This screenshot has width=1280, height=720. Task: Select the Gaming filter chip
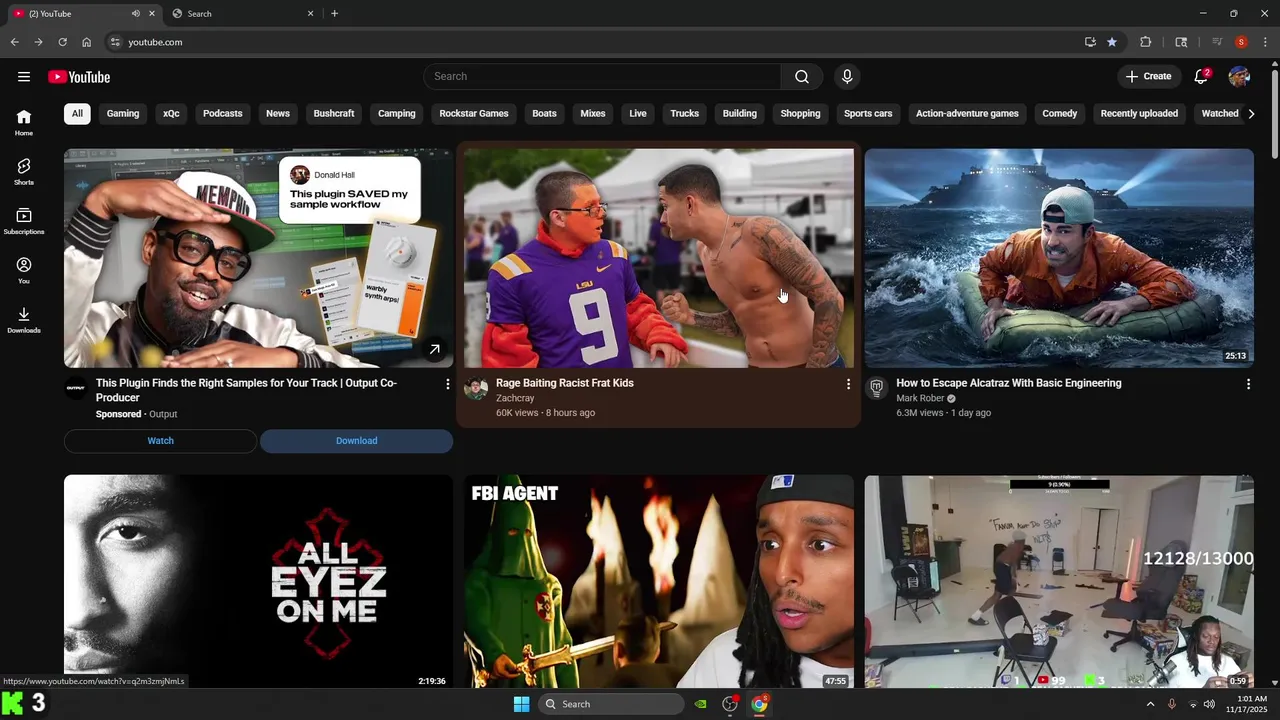click(x=123, y=113)
